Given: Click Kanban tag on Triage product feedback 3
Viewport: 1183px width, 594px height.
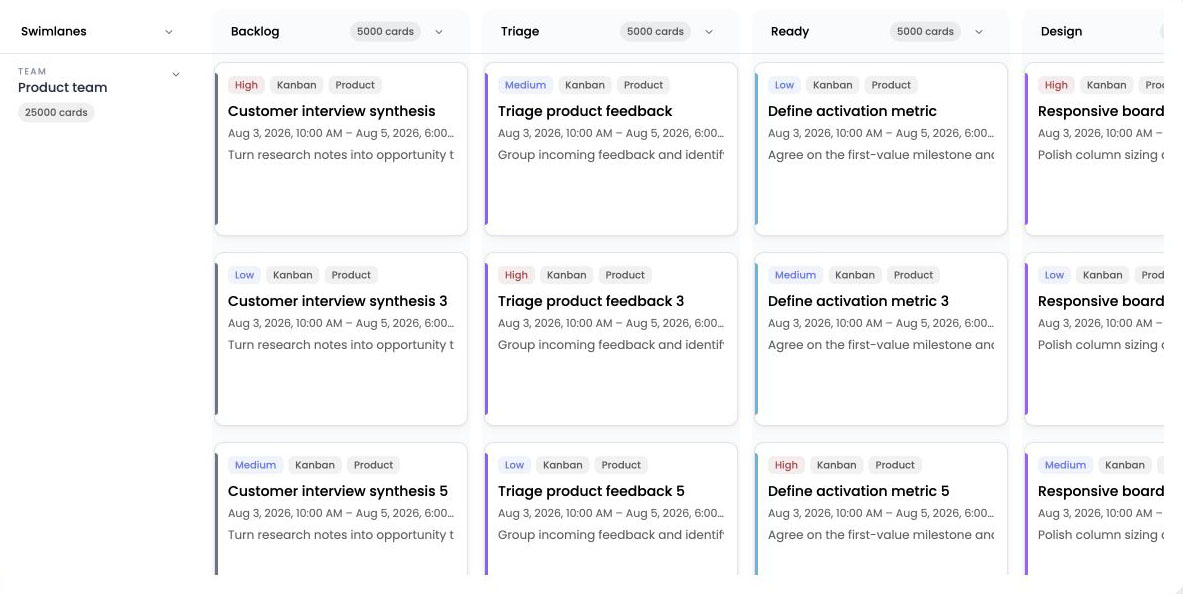Looking at the screenshot, I should [567, 275].
